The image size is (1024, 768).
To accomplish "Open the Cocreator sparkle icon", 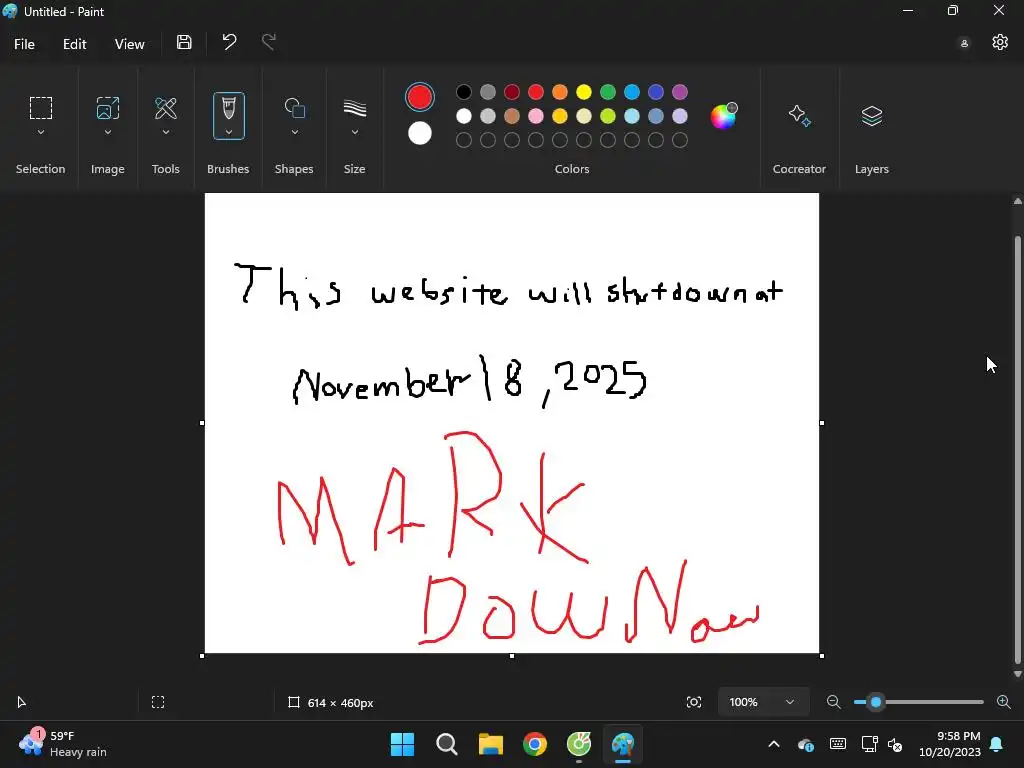I will pyautogui.click(x=799, y=116).
